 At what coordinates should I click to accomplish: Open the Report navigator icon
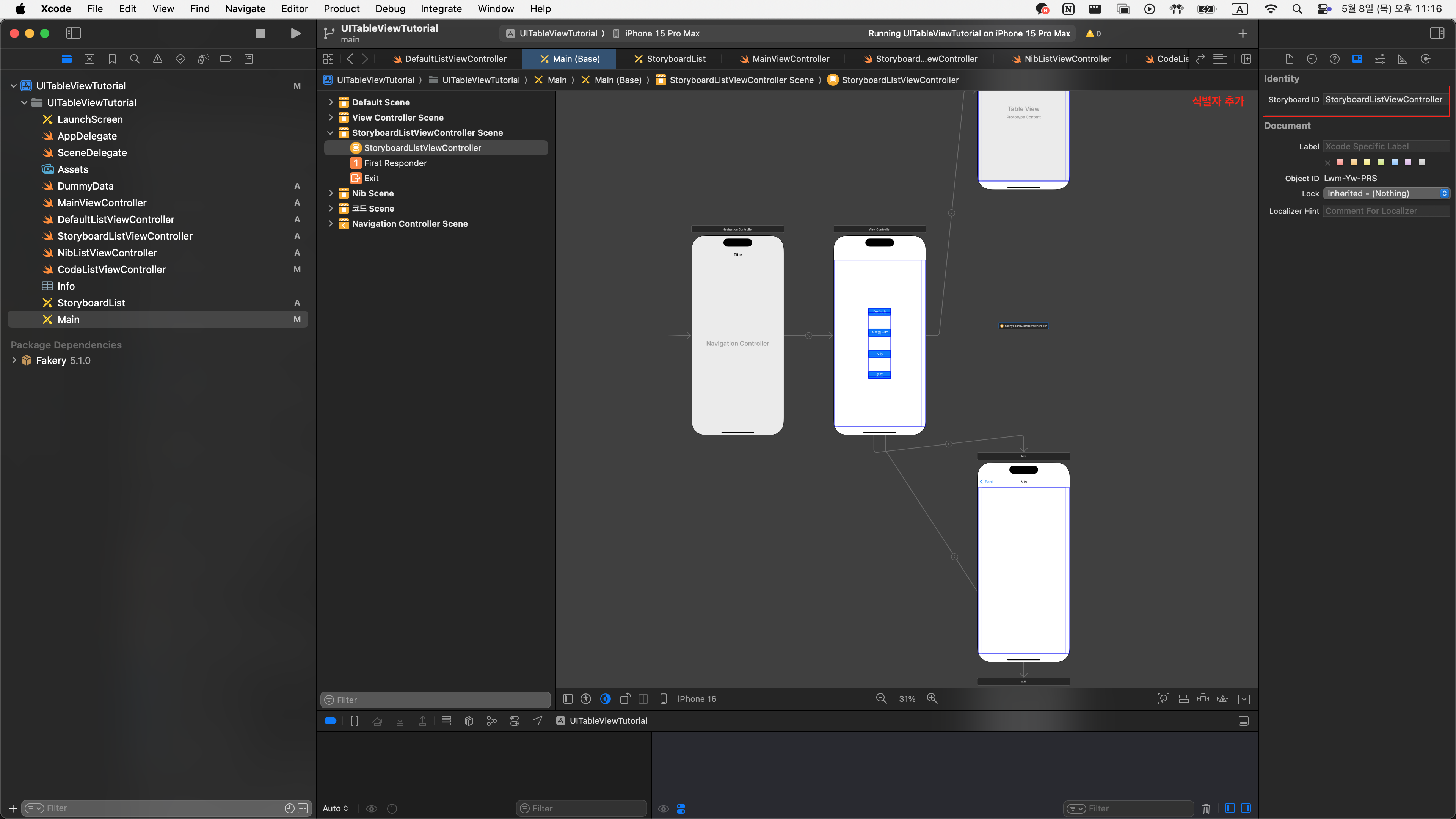[249, 59]
